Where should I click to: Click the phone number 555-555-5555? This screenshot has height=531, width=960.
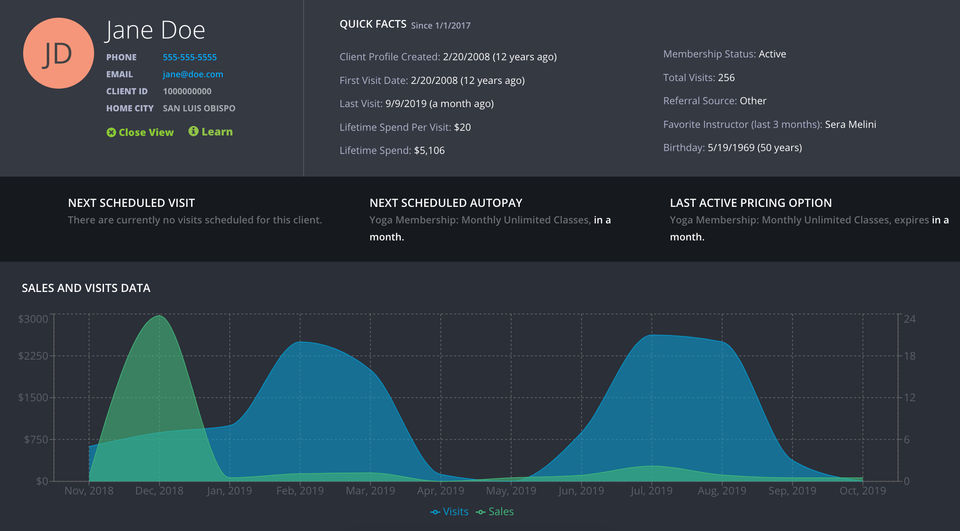point(190,57)
